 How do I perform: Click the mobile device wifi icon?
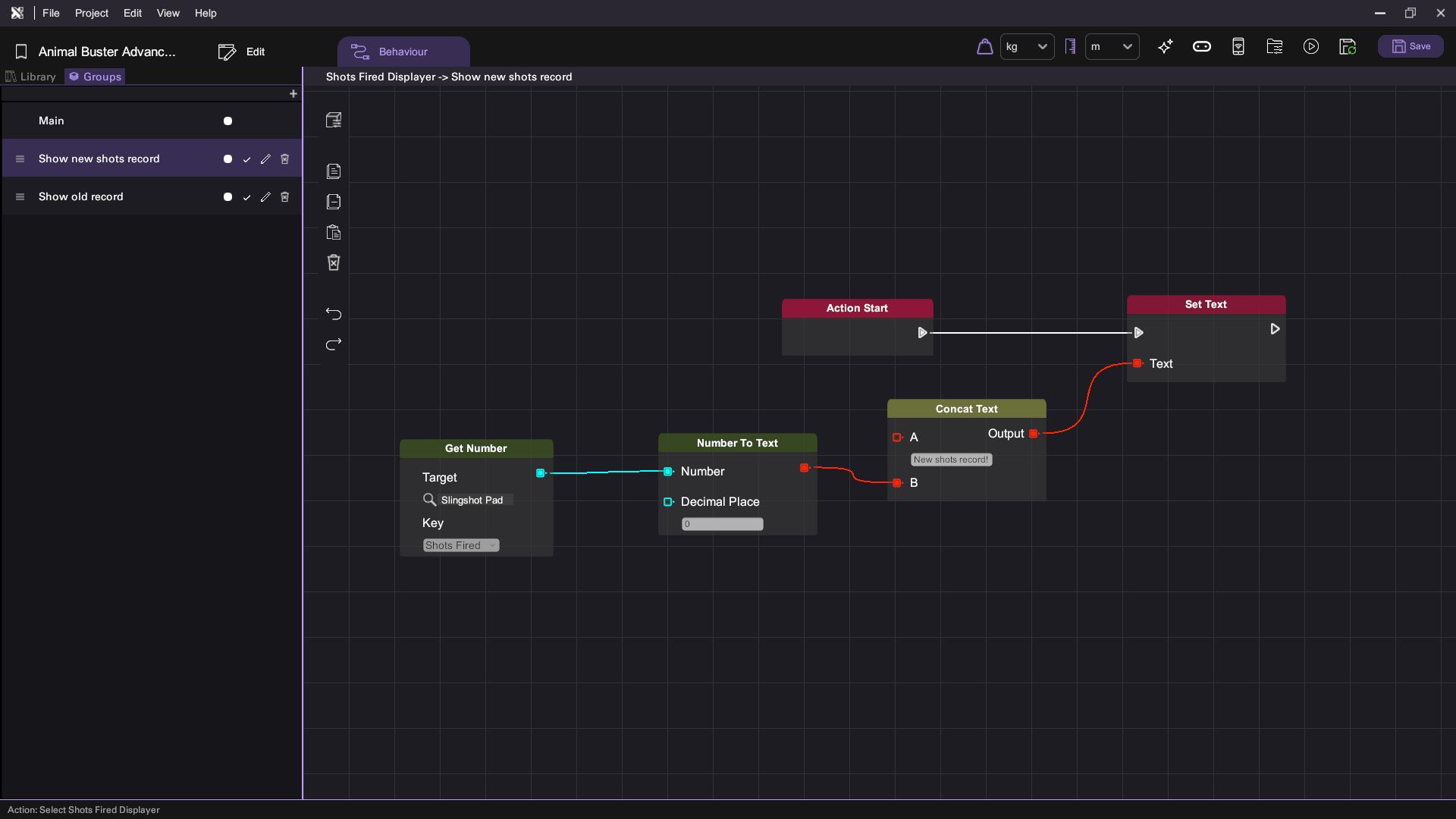coord(1238,47)
